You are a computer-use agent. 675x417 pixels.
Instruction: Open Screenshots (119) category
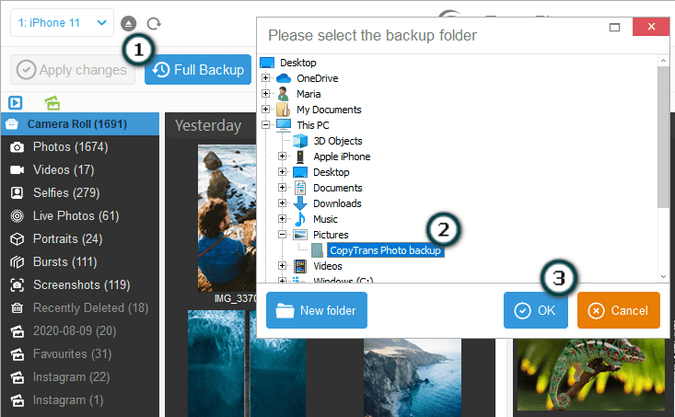80,285
